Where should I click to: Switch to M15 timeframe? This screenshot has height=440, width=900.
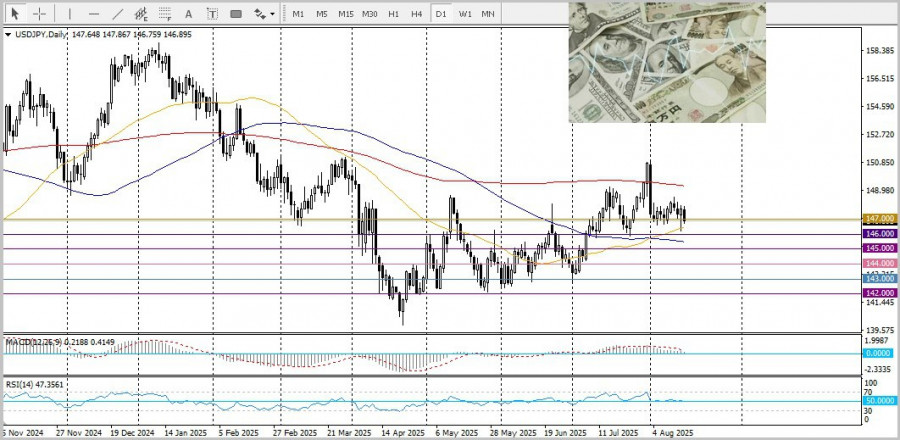tap(346, 13)
